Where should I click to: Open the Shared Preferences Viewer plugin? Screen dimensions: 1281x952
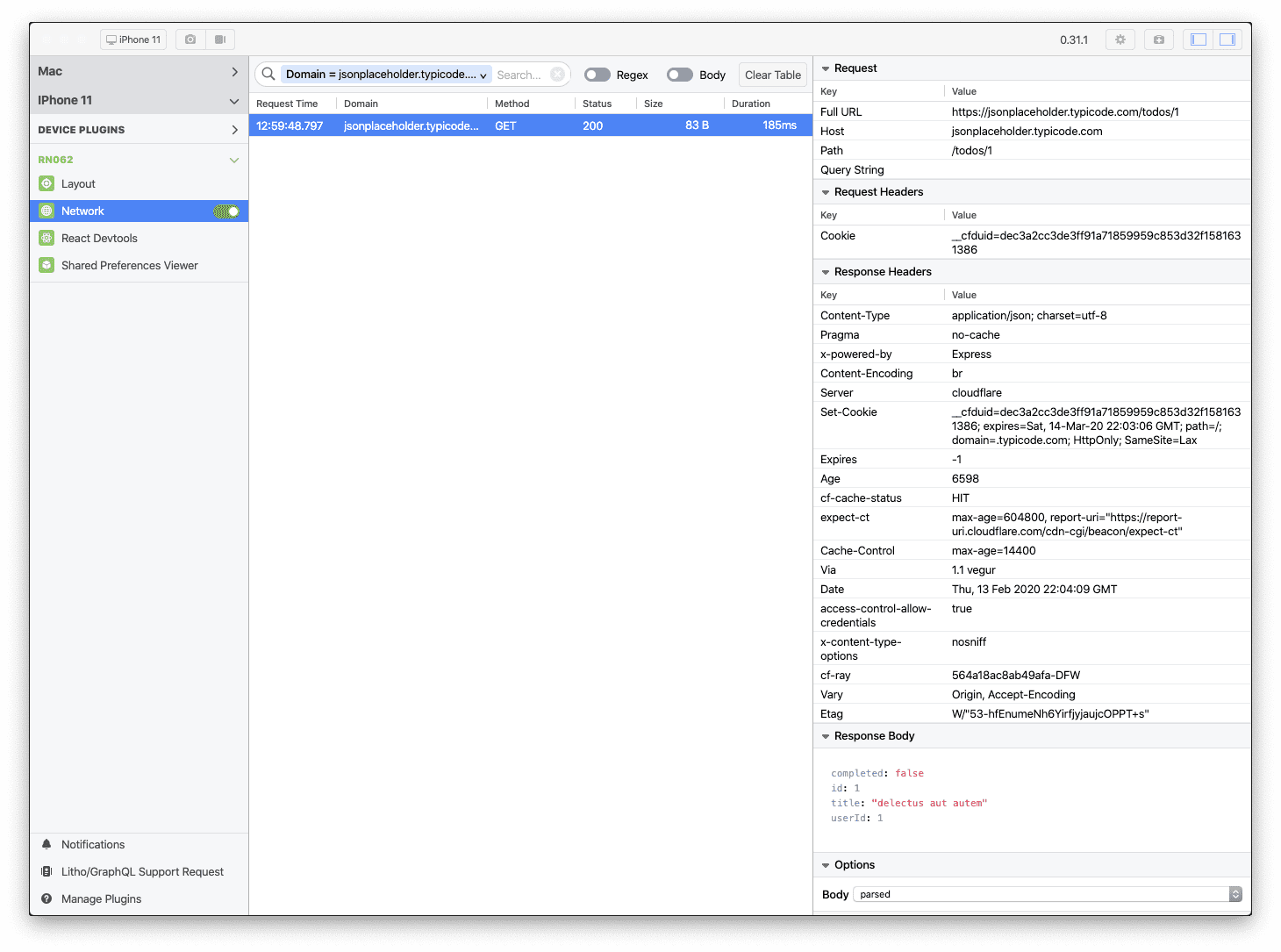tap(129, 265)
